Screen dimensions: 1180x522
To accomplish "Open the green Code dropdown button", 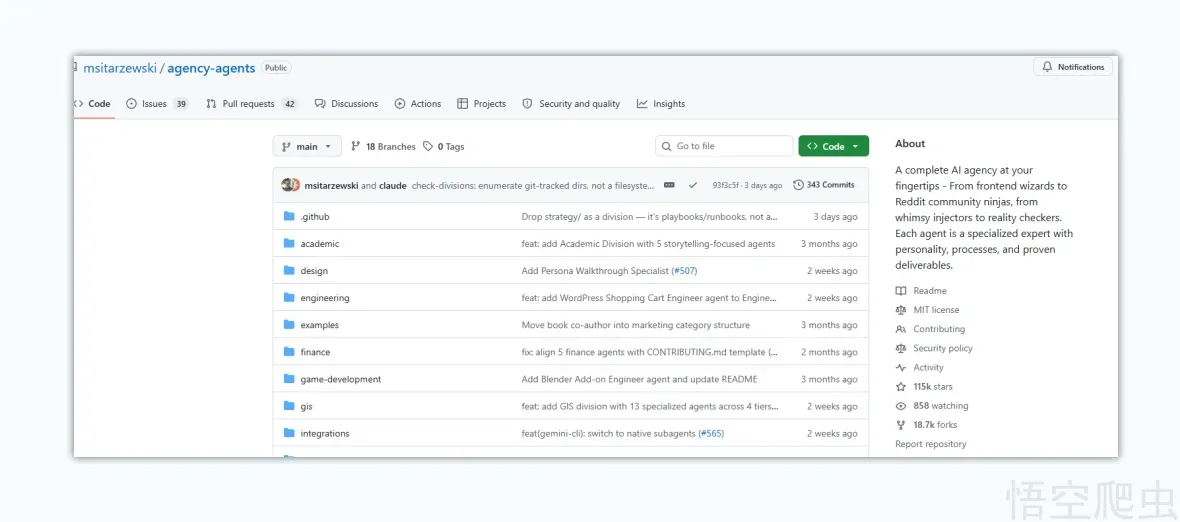I will [x=833, y=147].
